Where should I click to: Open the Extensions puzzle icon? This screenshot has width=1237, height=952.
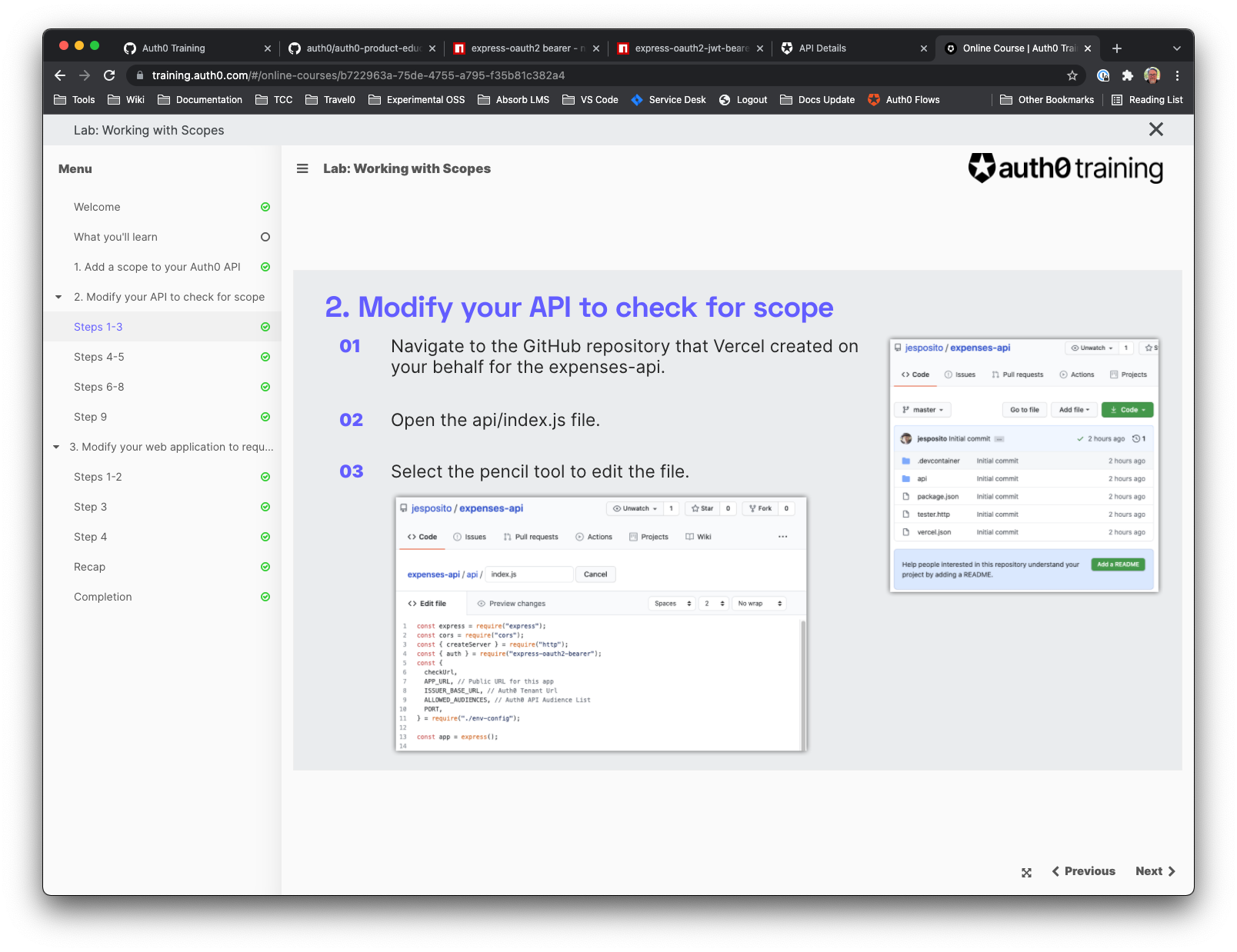click(1128, 75)
